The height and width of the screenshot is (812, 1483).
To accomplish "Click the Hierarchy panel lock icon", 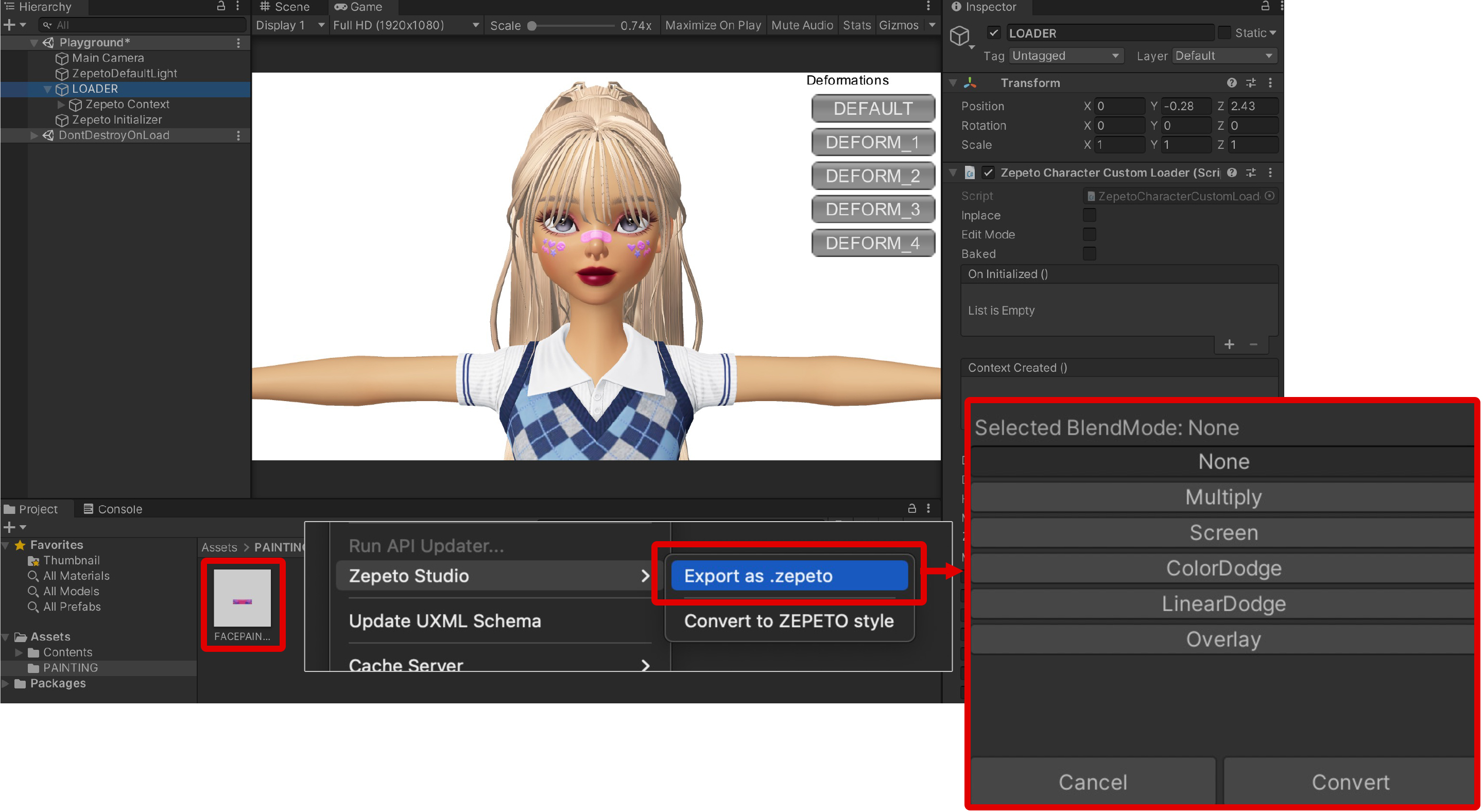I will tap(220, 6).
